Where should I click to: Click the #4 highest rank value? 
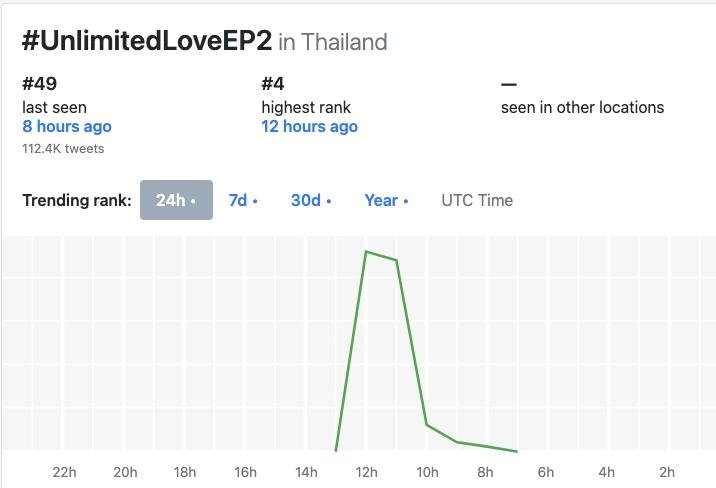tap(274, 84)
